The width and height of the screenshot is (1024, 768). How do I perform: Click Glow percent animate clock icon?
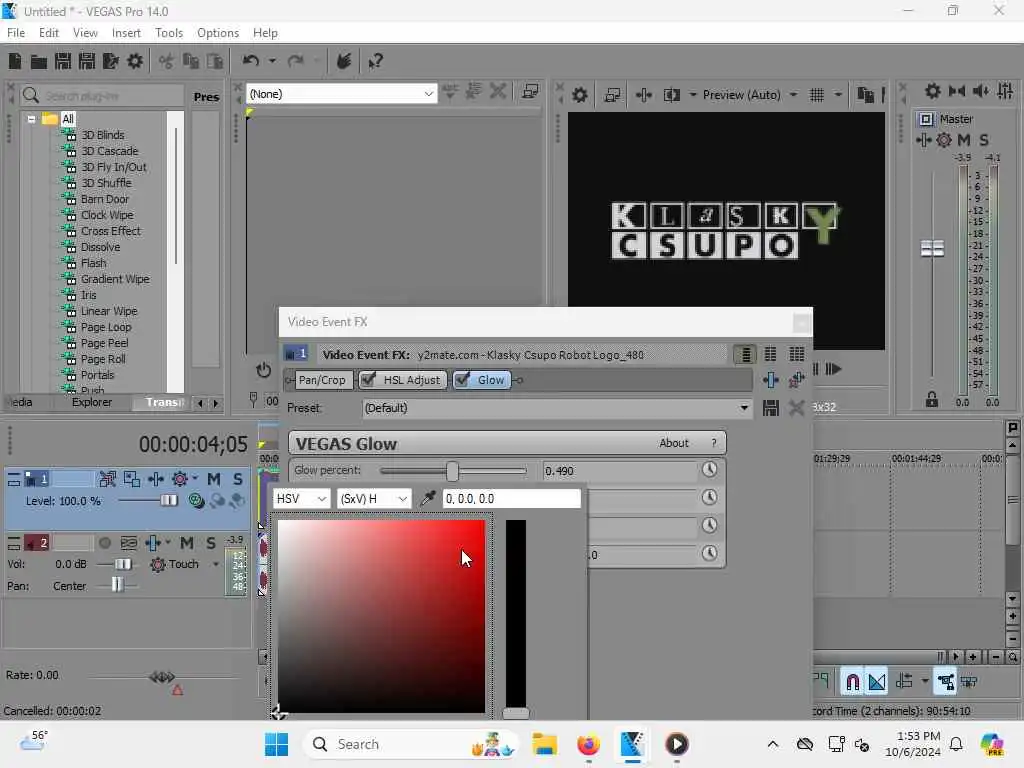click(709, 470)
